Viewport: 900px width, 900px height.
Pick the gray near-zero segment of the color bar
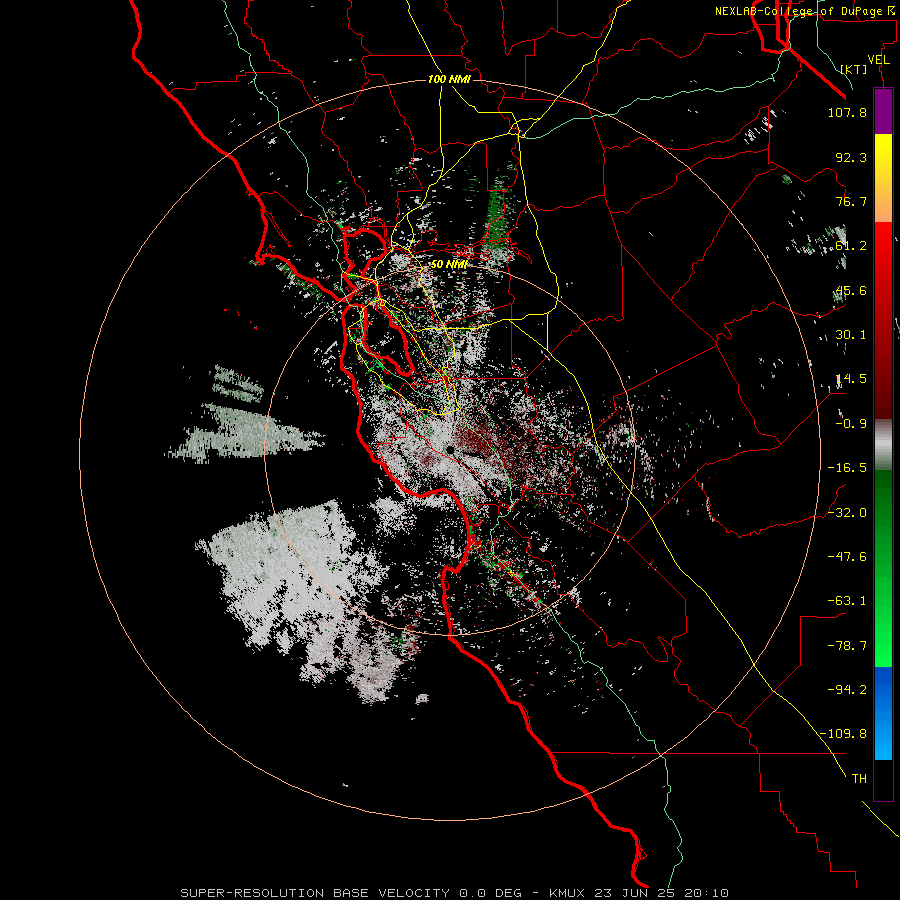click(883, 445)
